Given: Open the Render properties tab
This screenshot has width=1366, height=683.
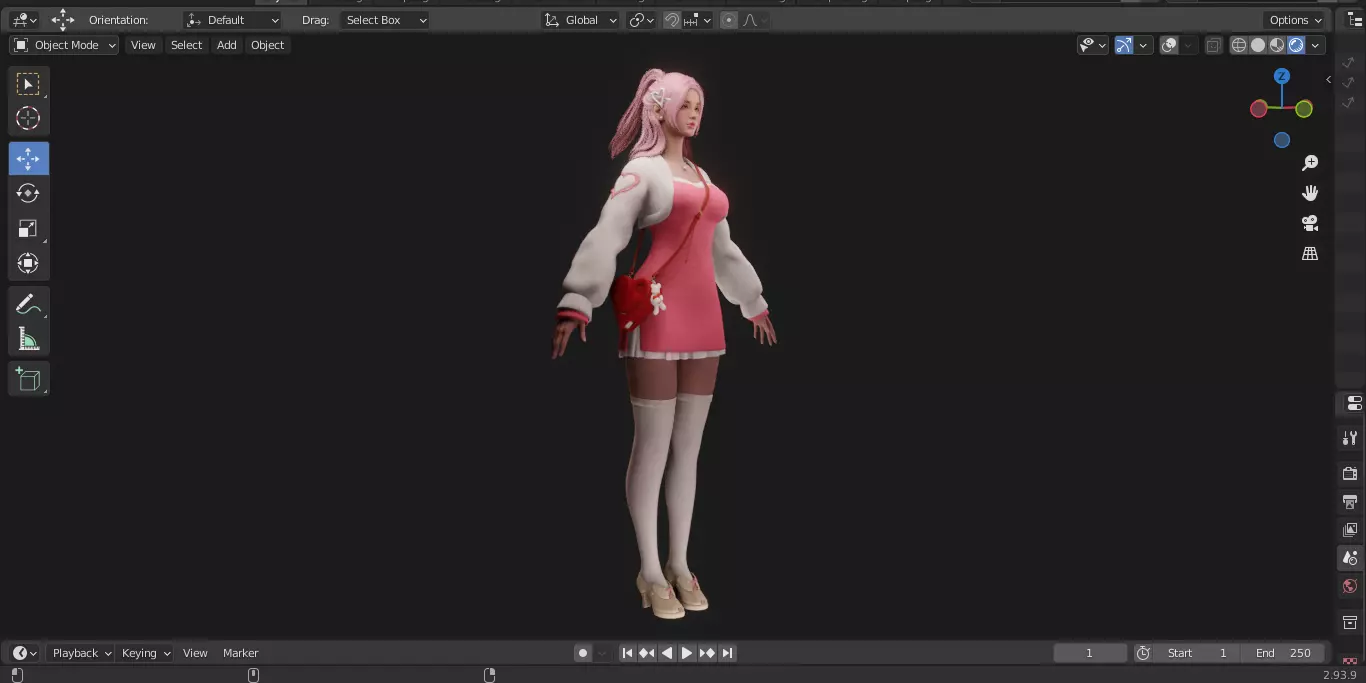Looking at the screenshot, I should [x=1350, y=473].
